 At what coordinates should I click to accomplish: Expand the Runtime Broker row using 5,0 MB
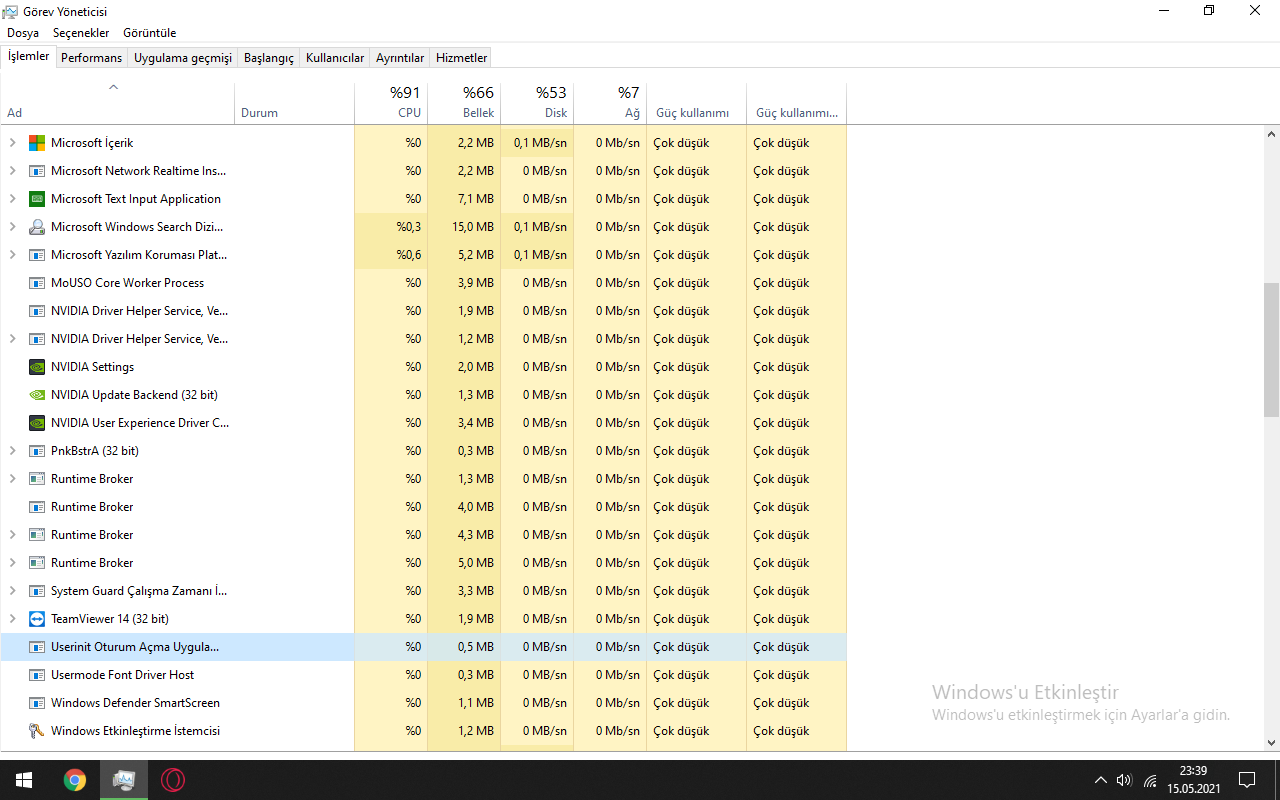tap(13, 563)
